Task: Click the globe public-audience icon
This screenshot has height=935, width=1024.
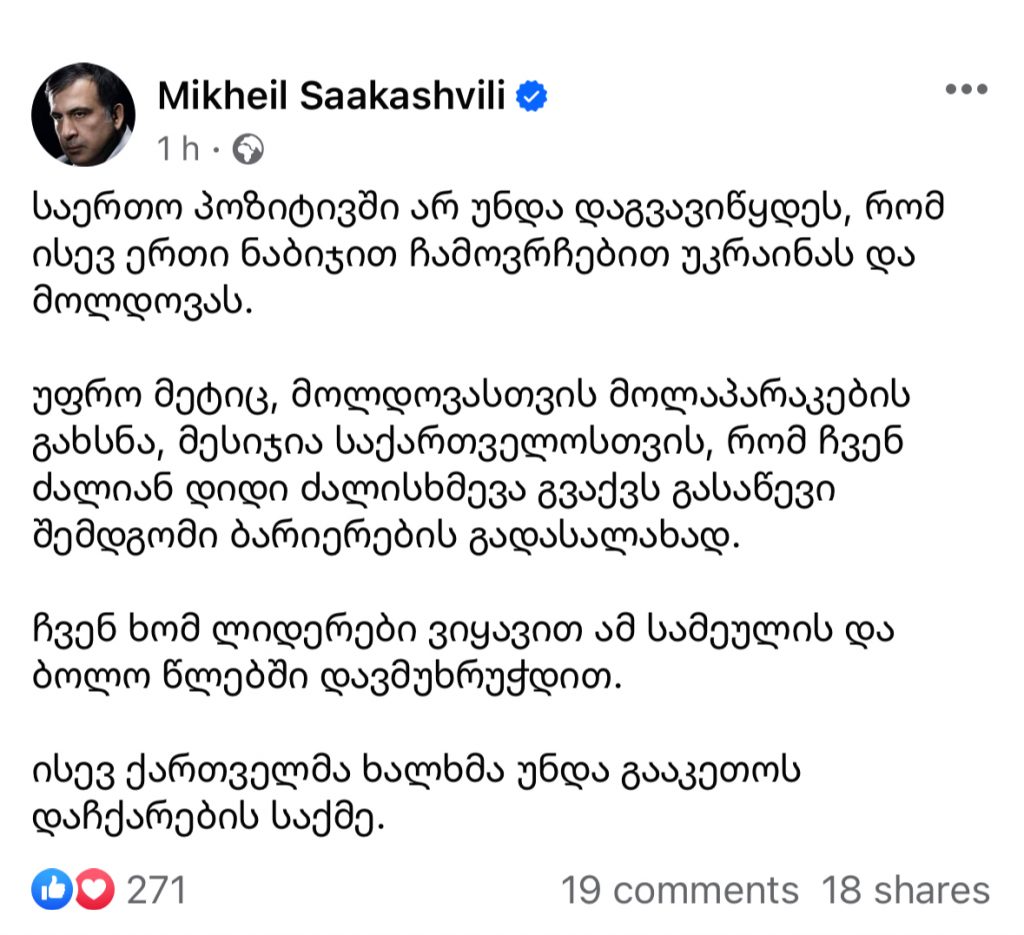Action: click(247, 149)
